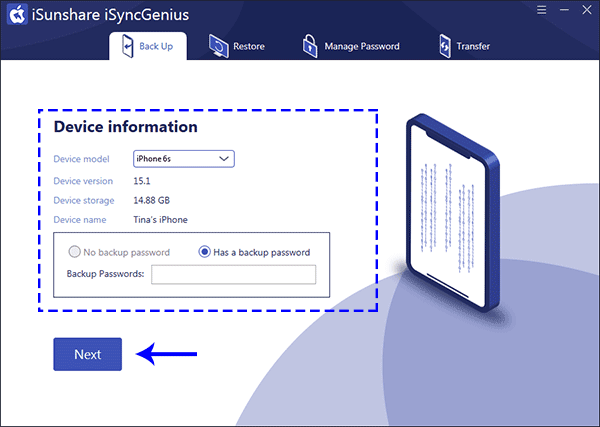The width and height of the screenshot is (600, 427).
Task: Click the Device model dropdown arrow
Action: point(224,159)
